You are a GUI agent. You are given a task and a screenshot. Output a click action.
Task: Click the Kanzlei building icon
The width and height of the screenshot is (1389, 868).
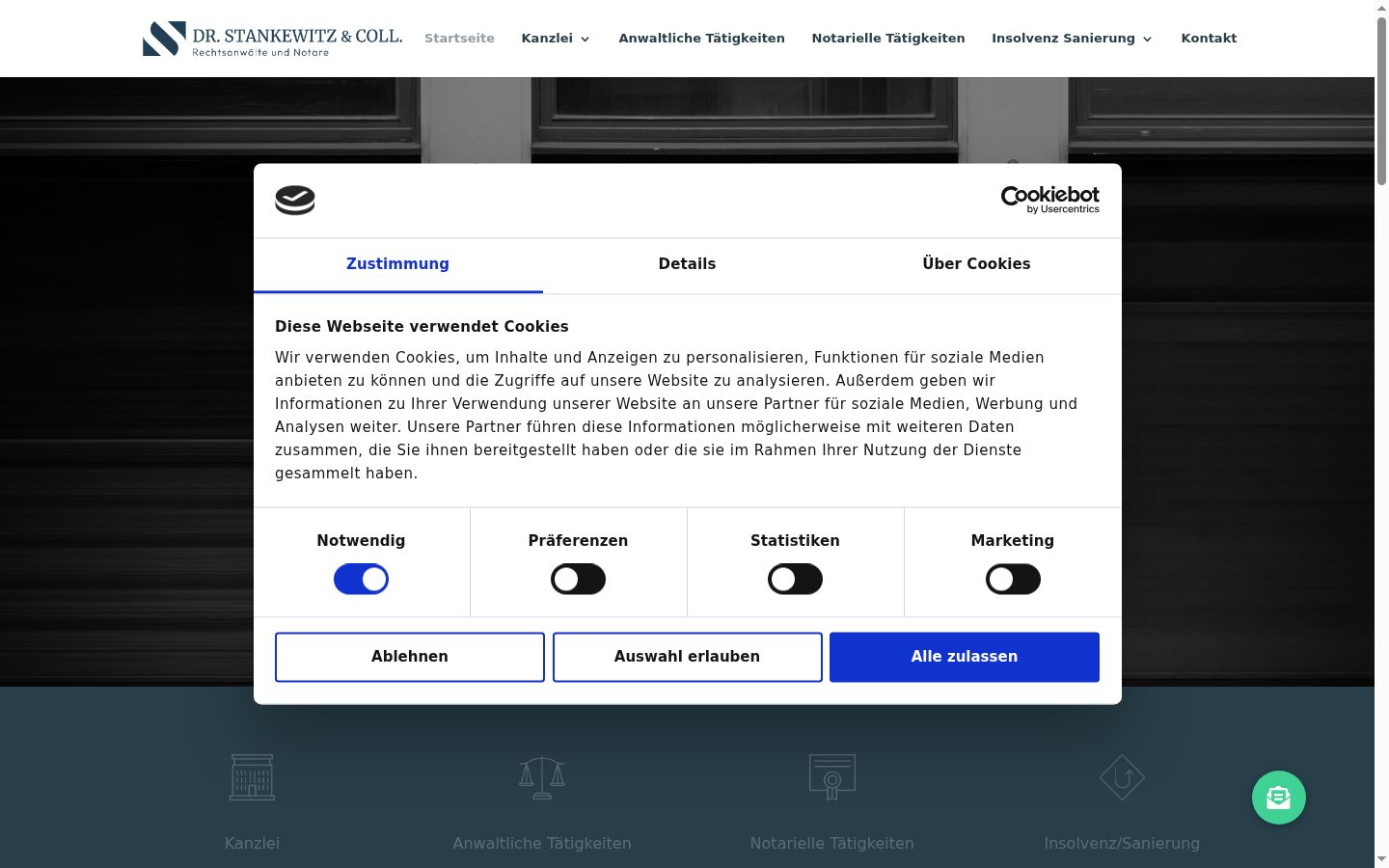252,777
